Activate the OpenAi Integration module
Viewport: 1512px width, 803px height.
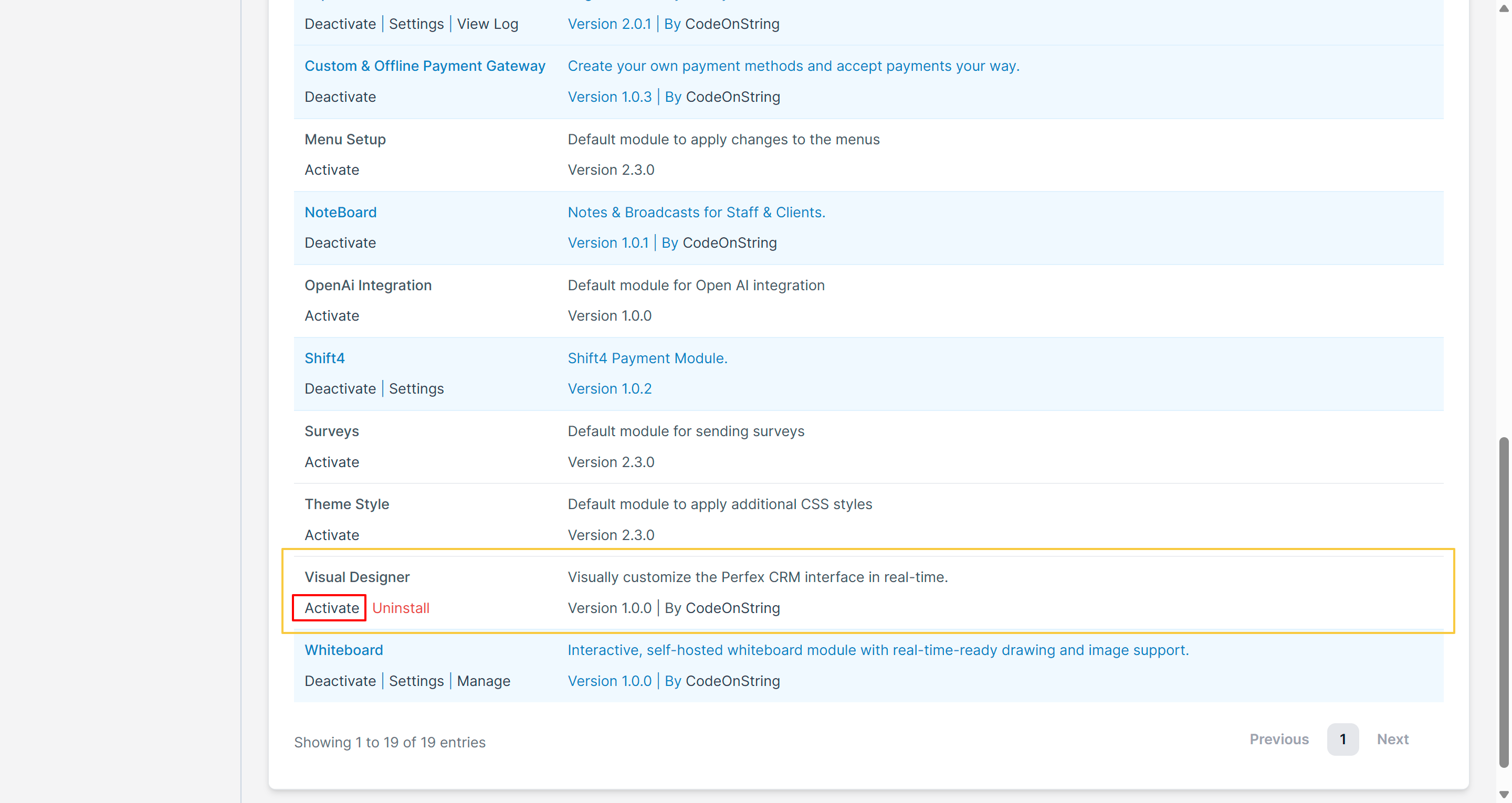(x=331, y=315)
